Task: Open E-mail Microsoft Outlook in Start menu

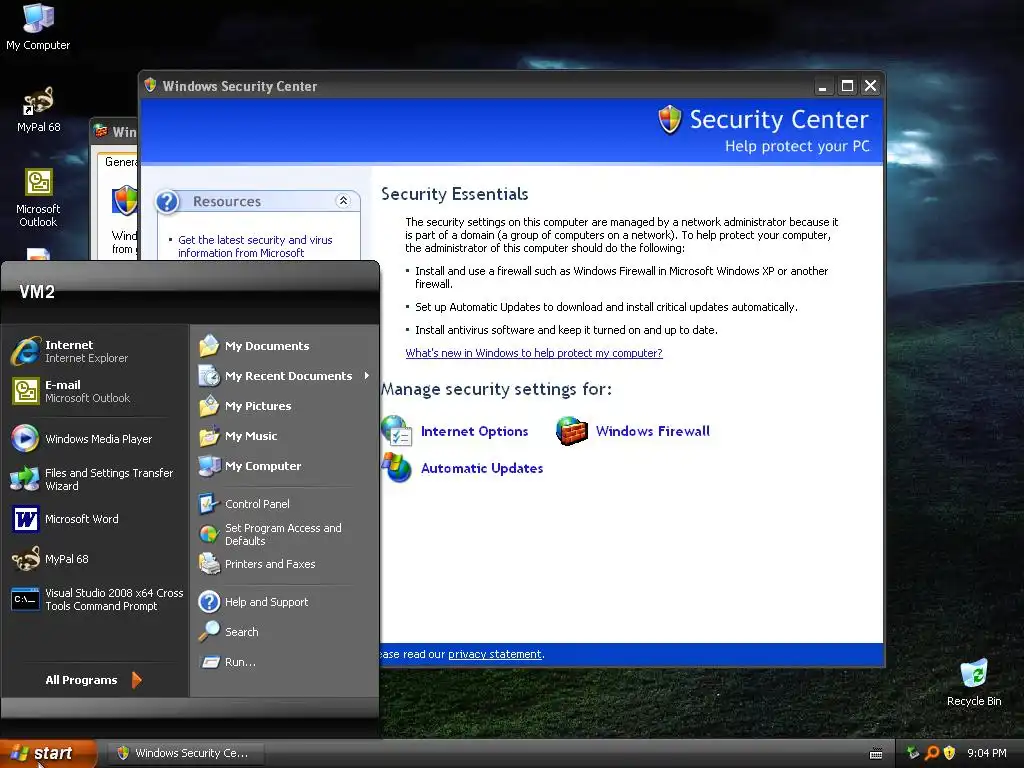Action: [x=95, y=391]
